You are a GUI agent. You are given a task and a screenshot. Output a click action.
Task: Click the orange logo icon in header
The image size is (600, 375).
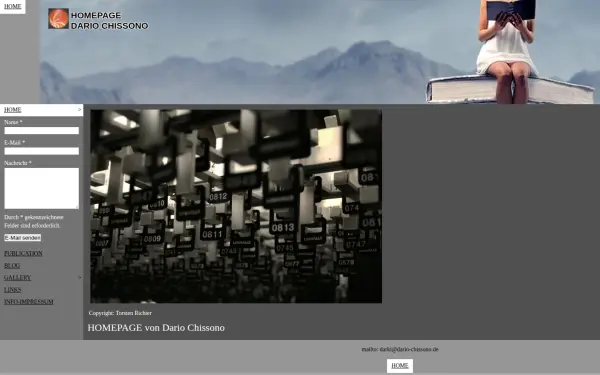(59, 19)
